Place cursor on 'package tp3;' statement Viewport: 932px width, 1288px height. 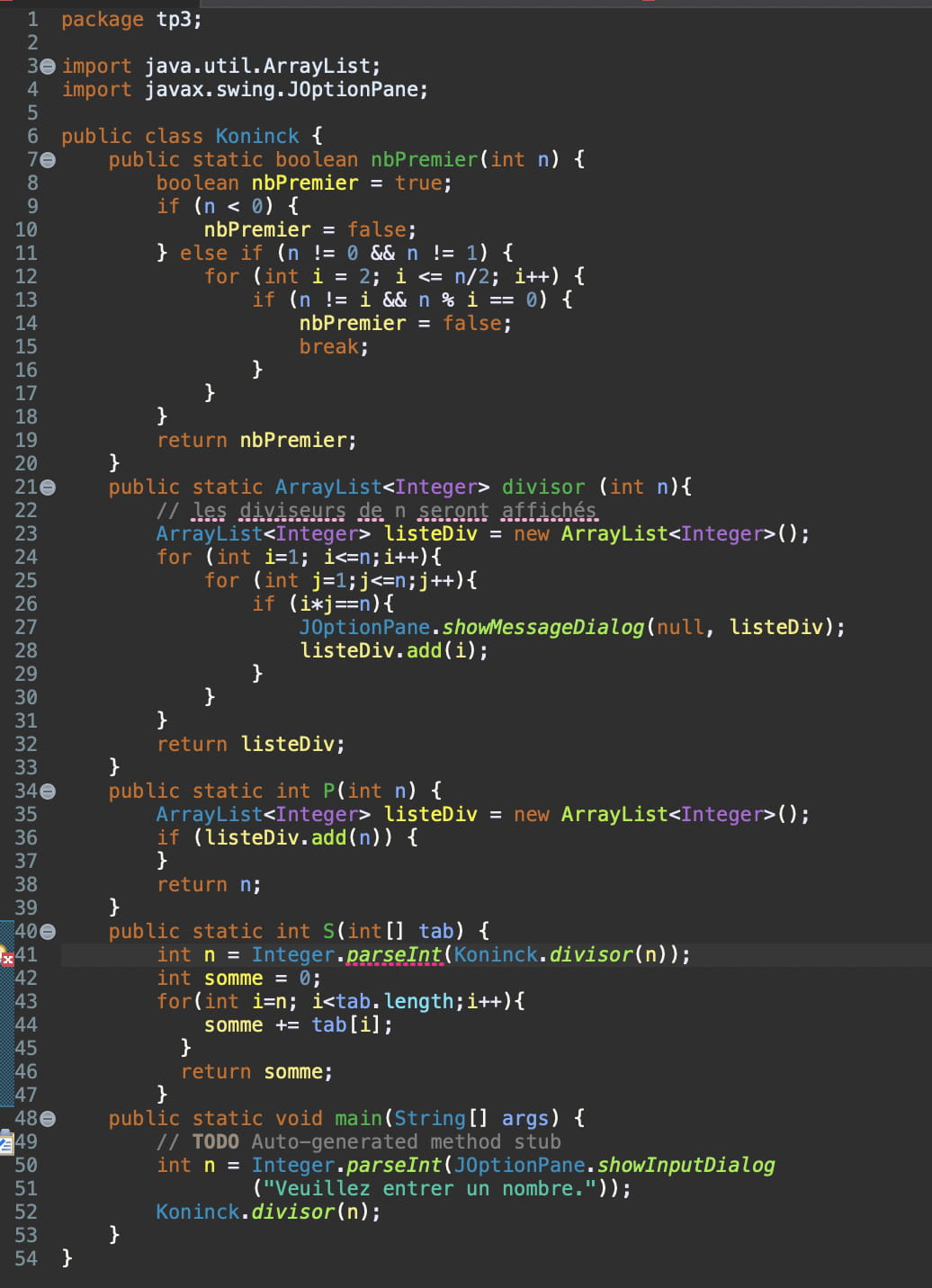131,20
